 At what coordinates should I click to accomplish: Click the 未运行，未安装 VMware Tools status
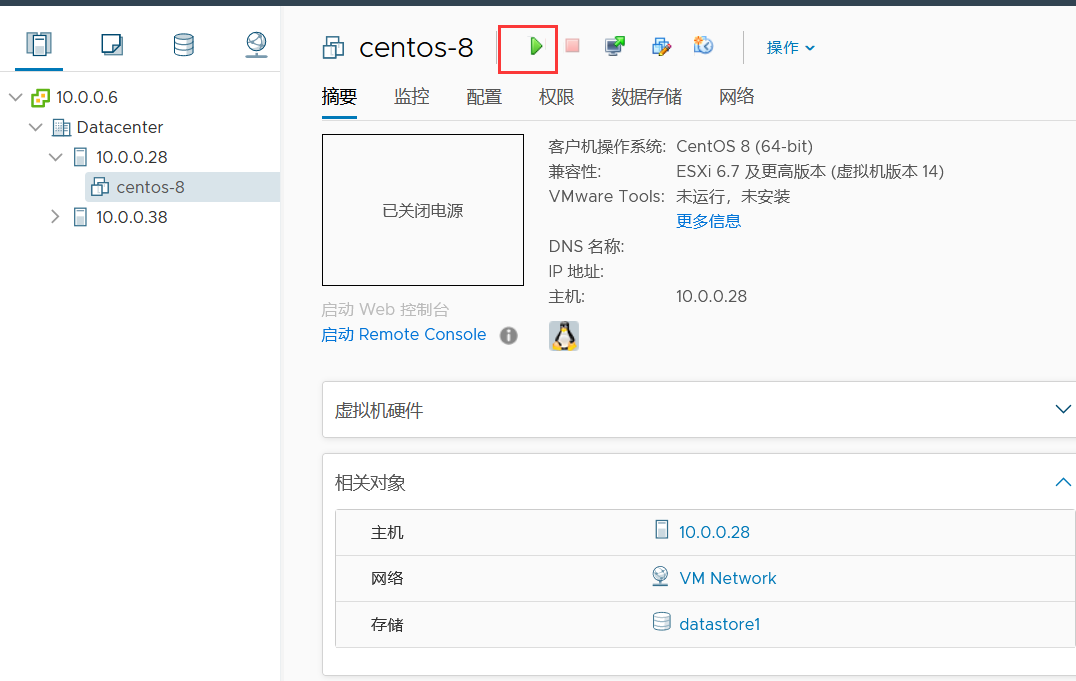733,196
